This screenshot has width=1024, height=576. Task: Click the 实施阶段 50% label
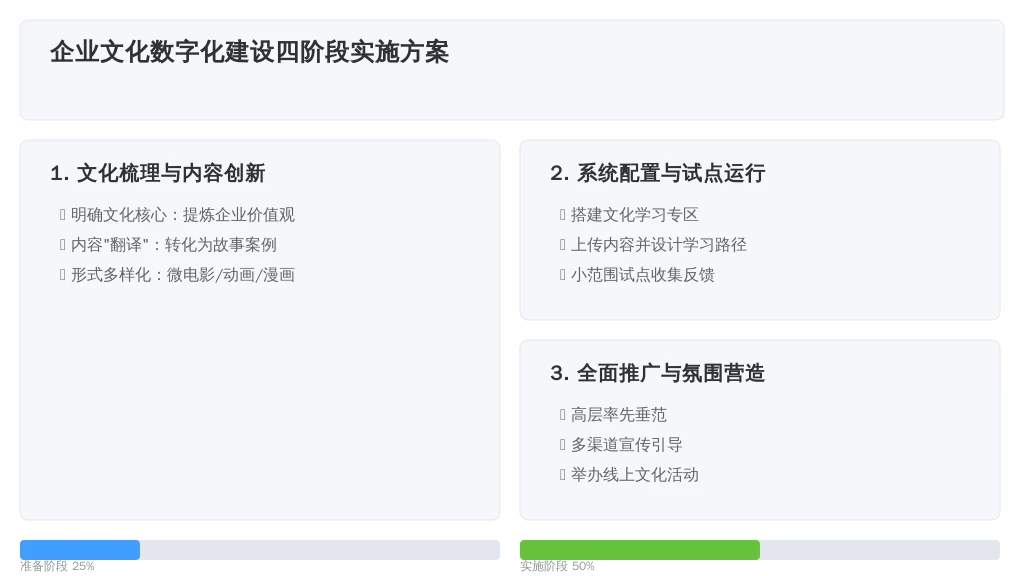(557, 566)
